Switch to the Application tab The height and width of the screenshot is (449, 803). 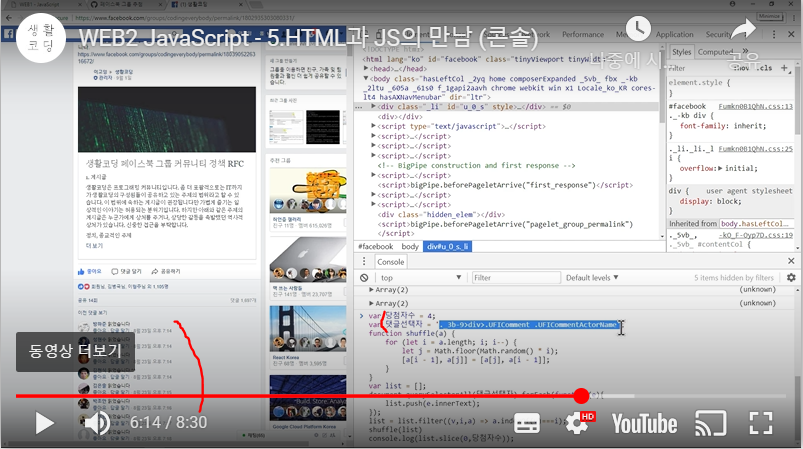pos(674,34)
